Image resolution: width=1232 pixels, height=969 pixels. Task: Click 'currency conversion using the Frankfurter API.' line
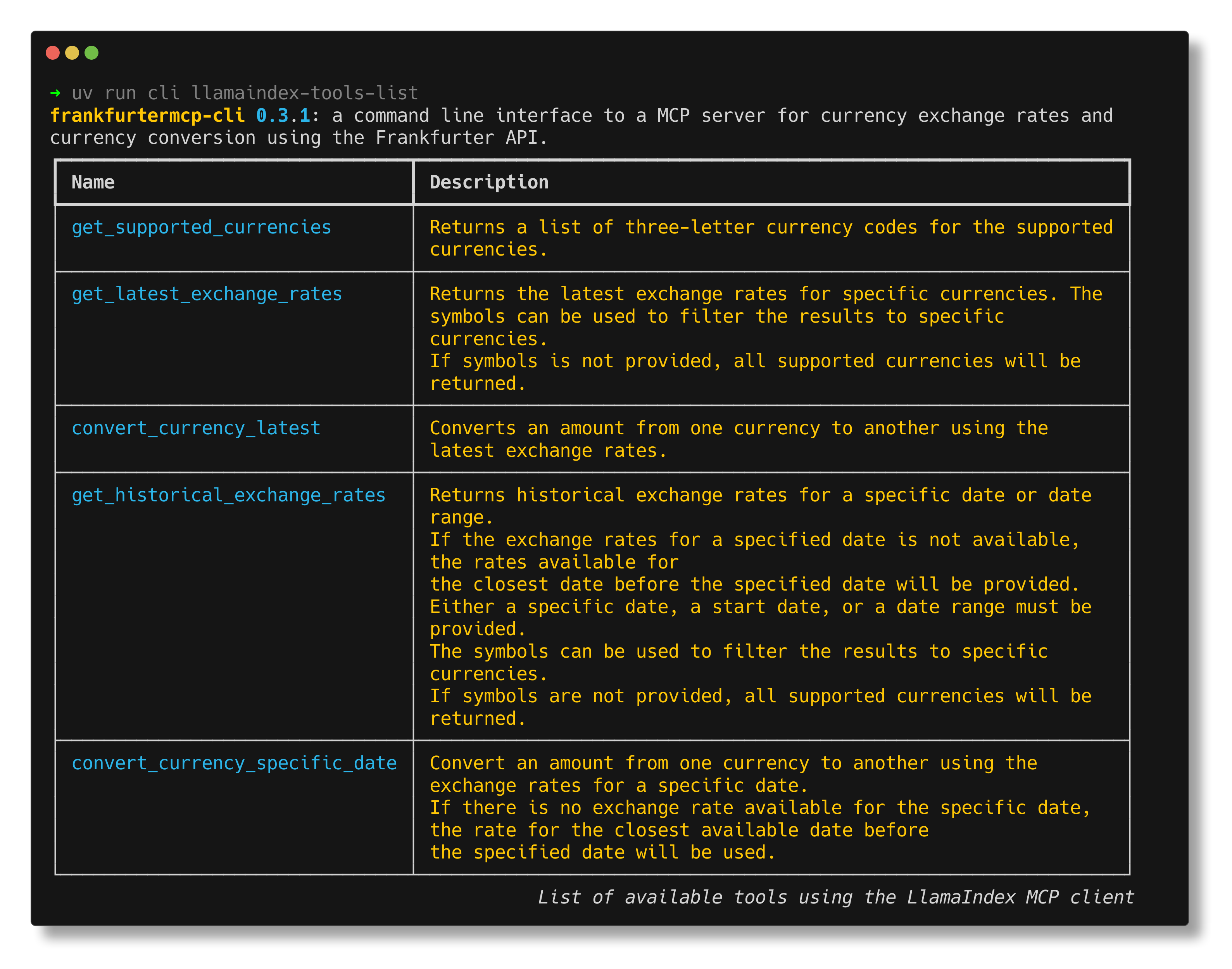(299, 137)
